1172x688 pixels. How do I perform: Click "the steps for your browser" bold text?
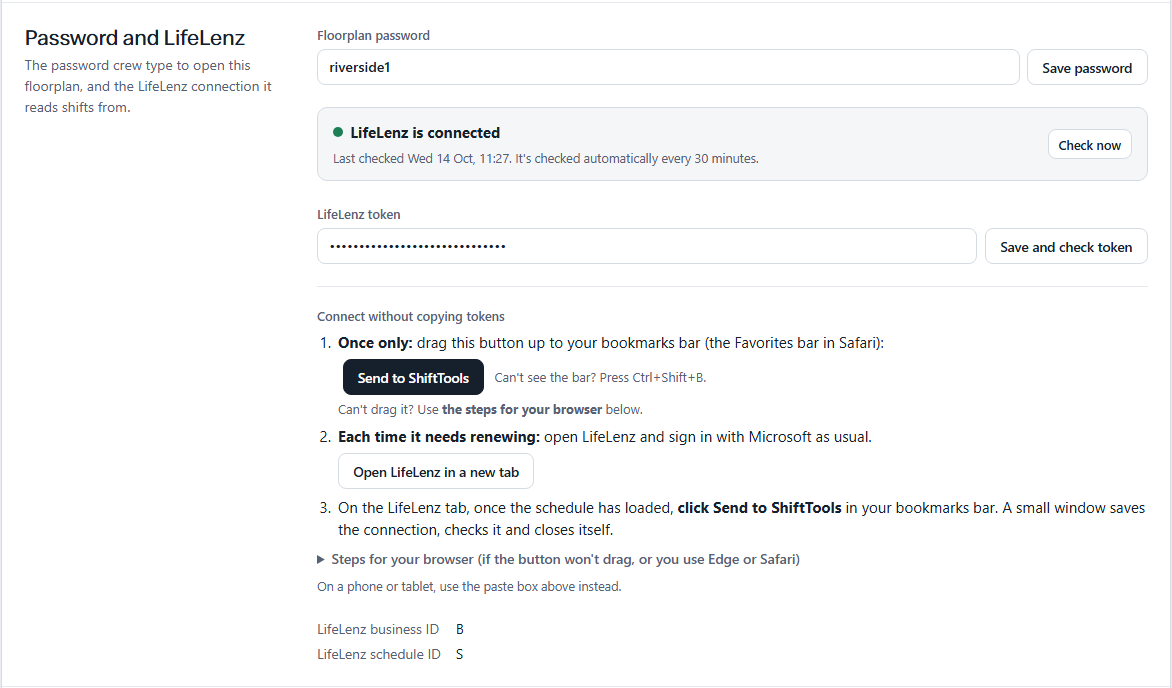(522, 409)
